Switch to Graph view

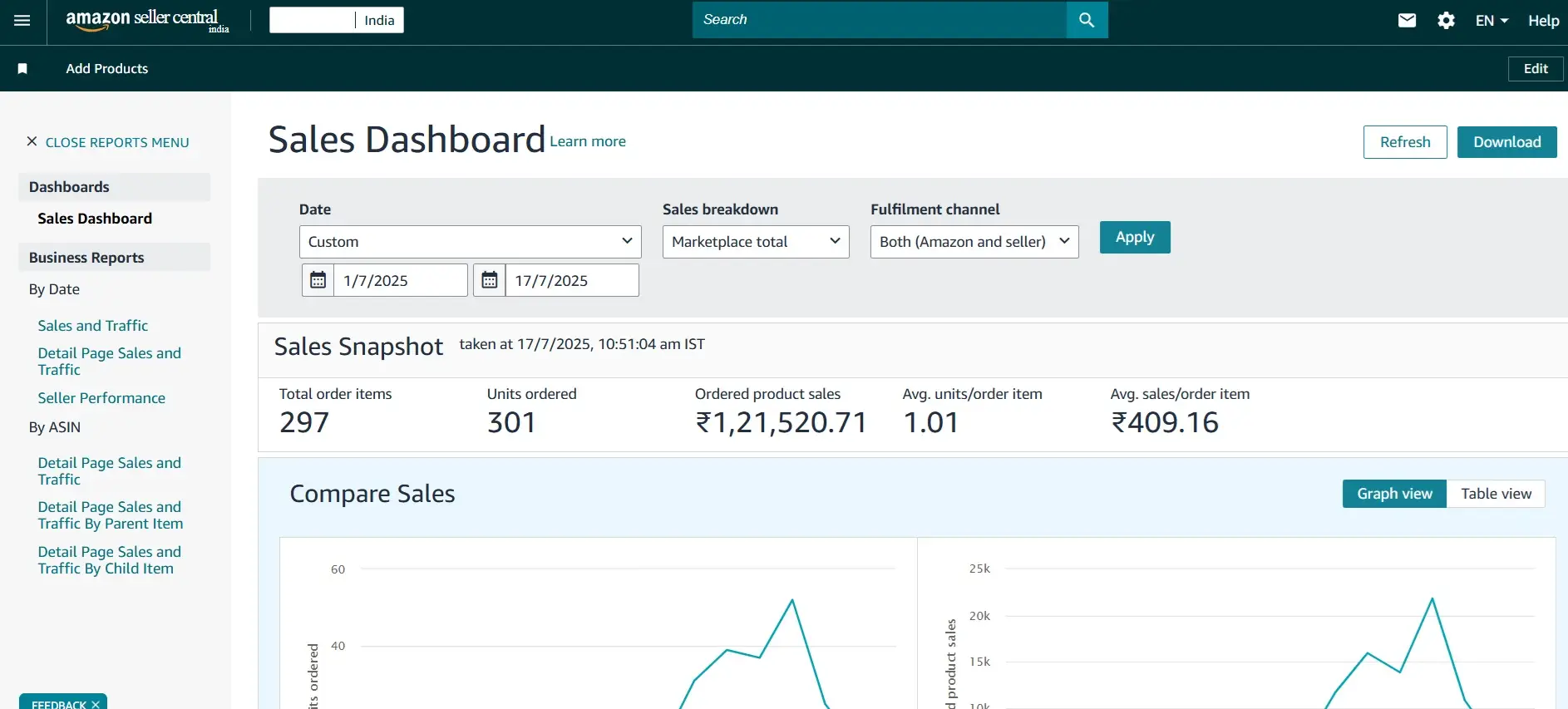pyautogui.click(x=1394, y=494)
